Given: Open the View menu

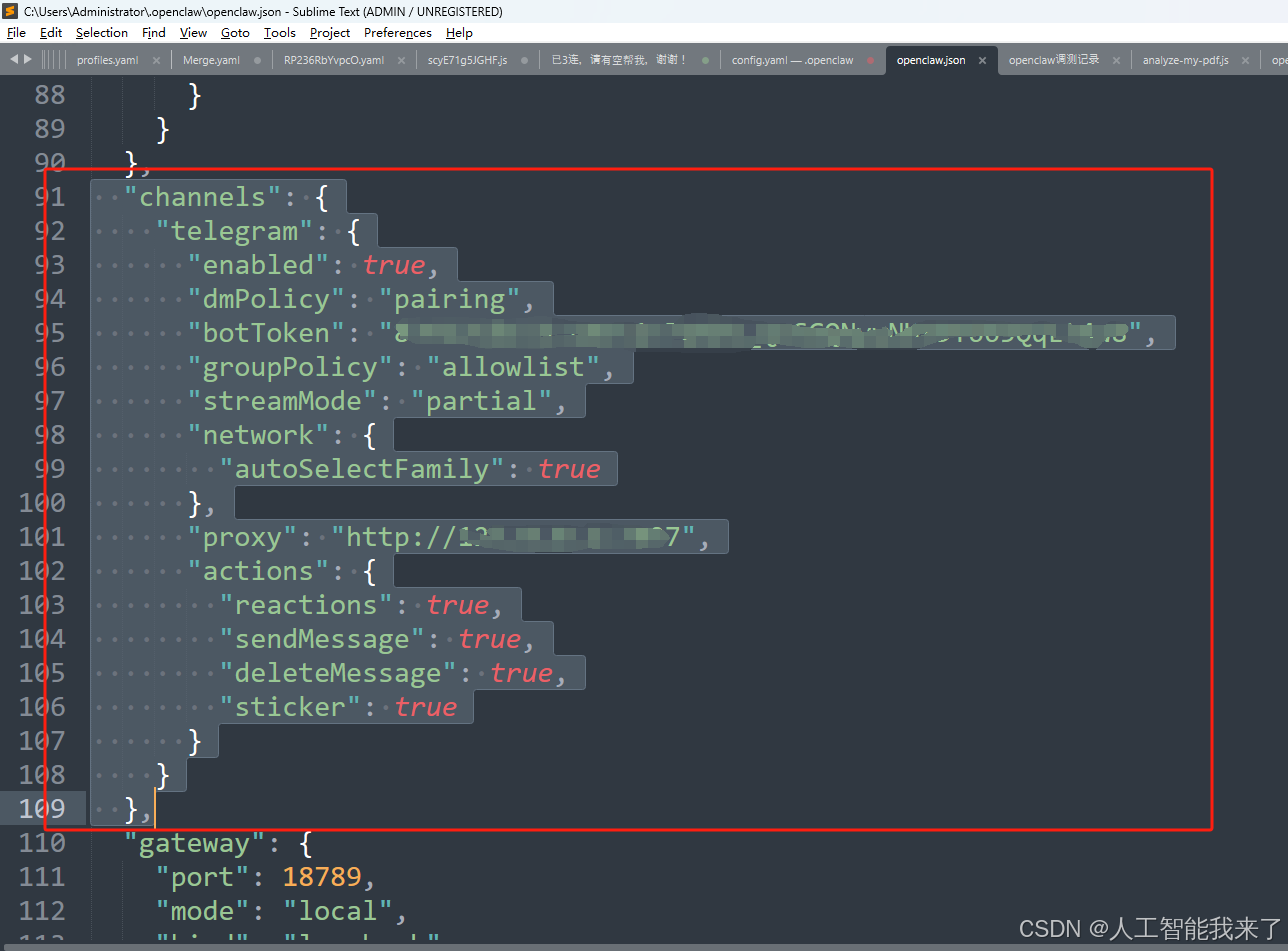Looking at the screenshot, I should [194, 33].
